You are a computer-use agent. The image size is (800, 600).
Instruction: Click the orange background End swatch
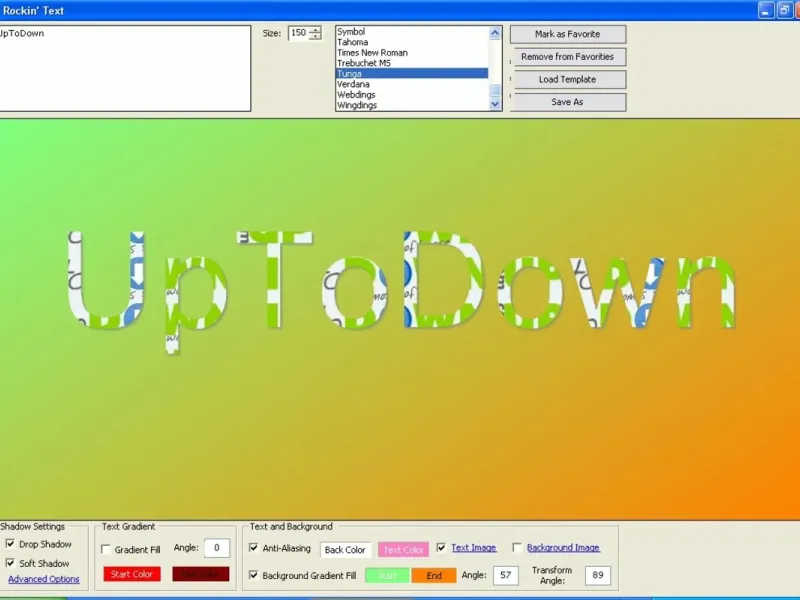tap(434, 576)
